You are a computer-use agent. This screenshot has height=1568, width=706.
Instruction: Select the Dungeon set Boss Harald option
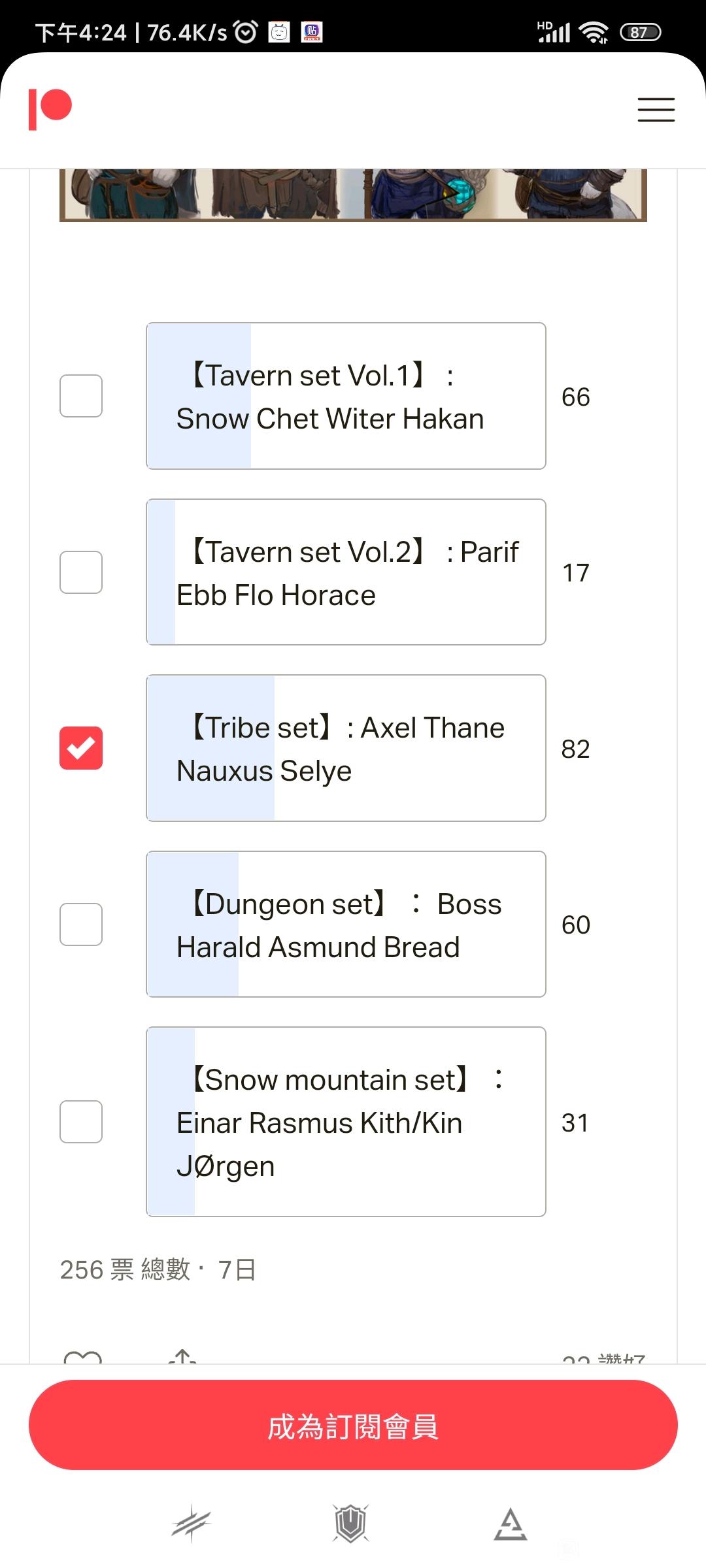346,924
